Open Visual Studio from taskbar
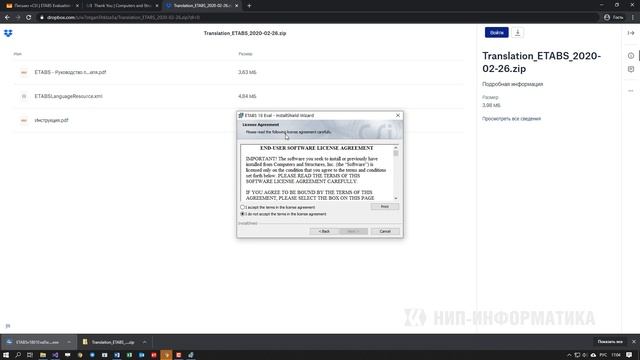 coord(55,355)
